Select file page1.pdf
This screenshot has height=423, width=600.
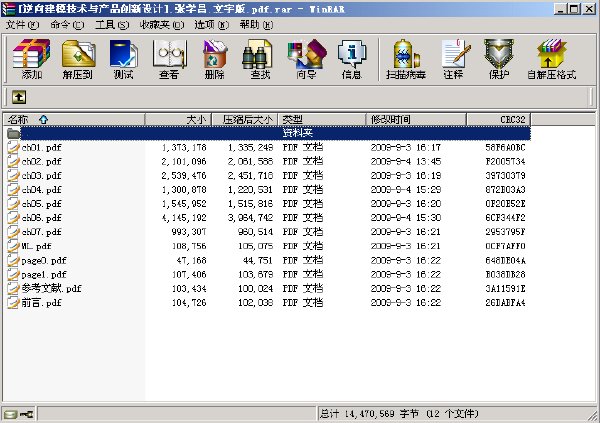point(44,275)
